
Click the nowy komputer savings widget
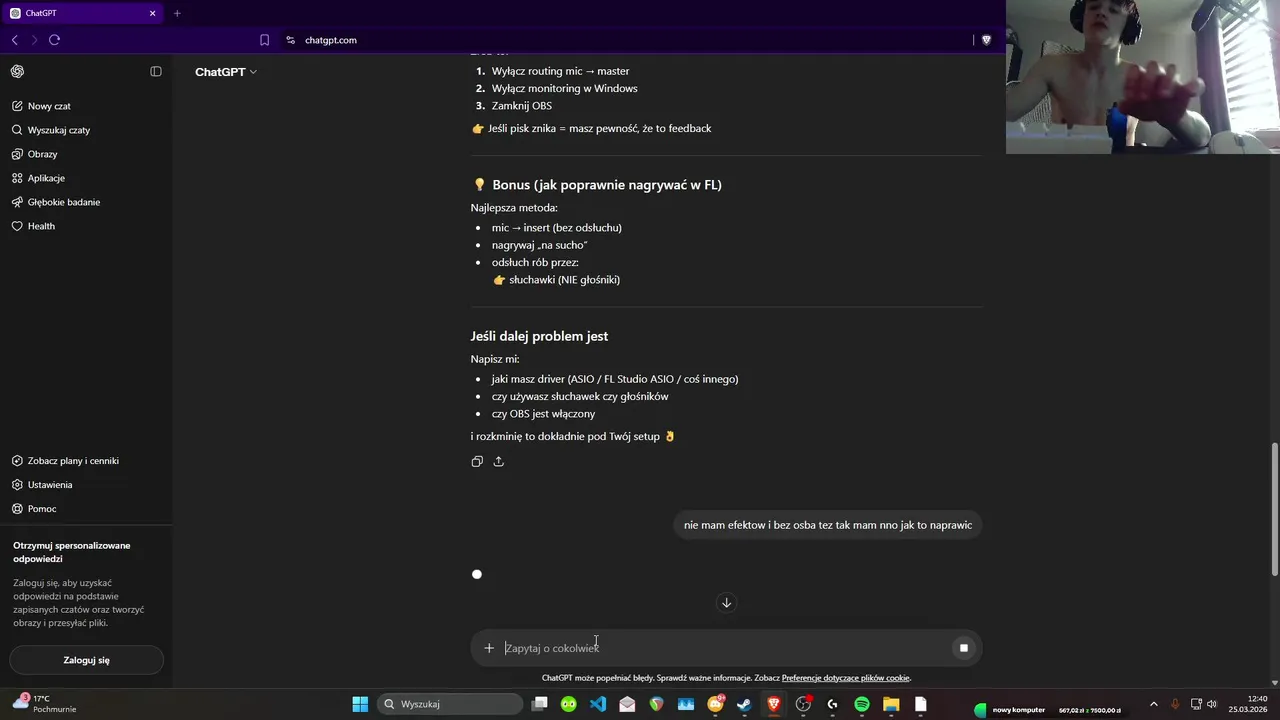1048,710
